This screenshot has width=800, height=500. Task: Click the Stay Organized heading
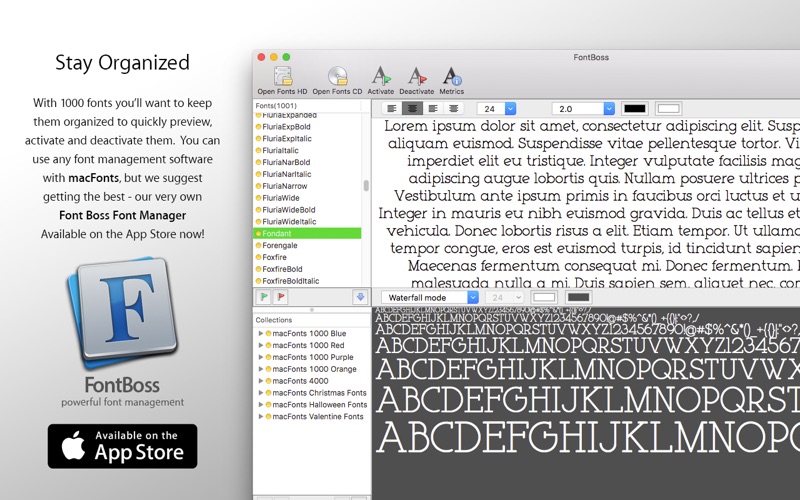coord(122,63)
